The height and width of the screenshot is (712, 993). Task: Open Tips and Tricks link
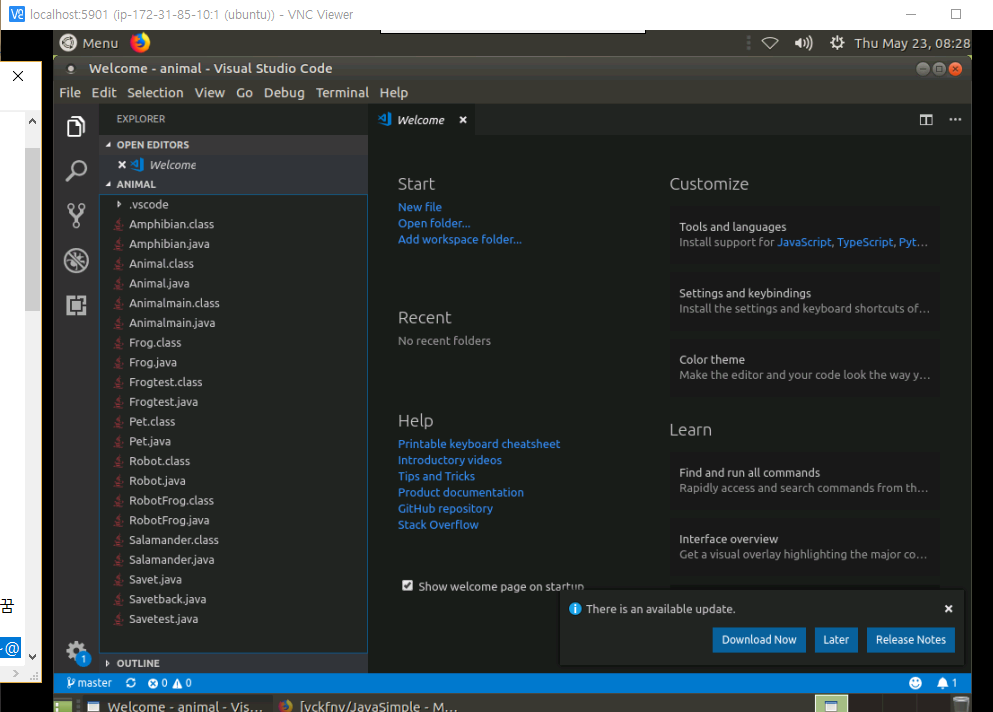tap(436, 476)
